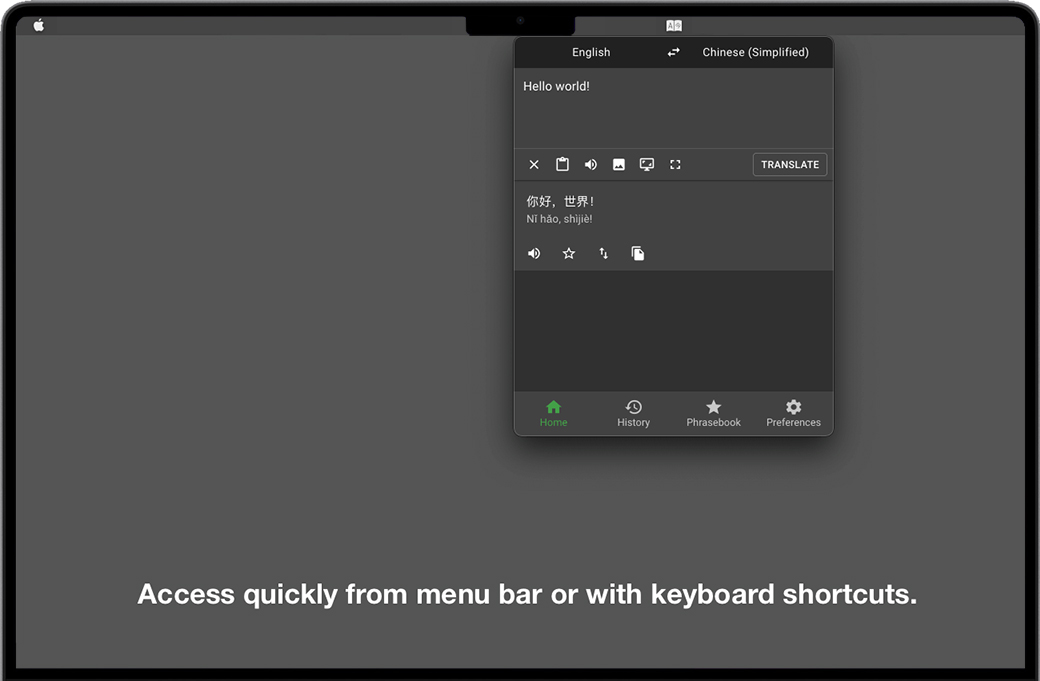Copy the translated text to clipboard
The width and height of the screenshot is (1040, 681).
click(x=638, y=254)
